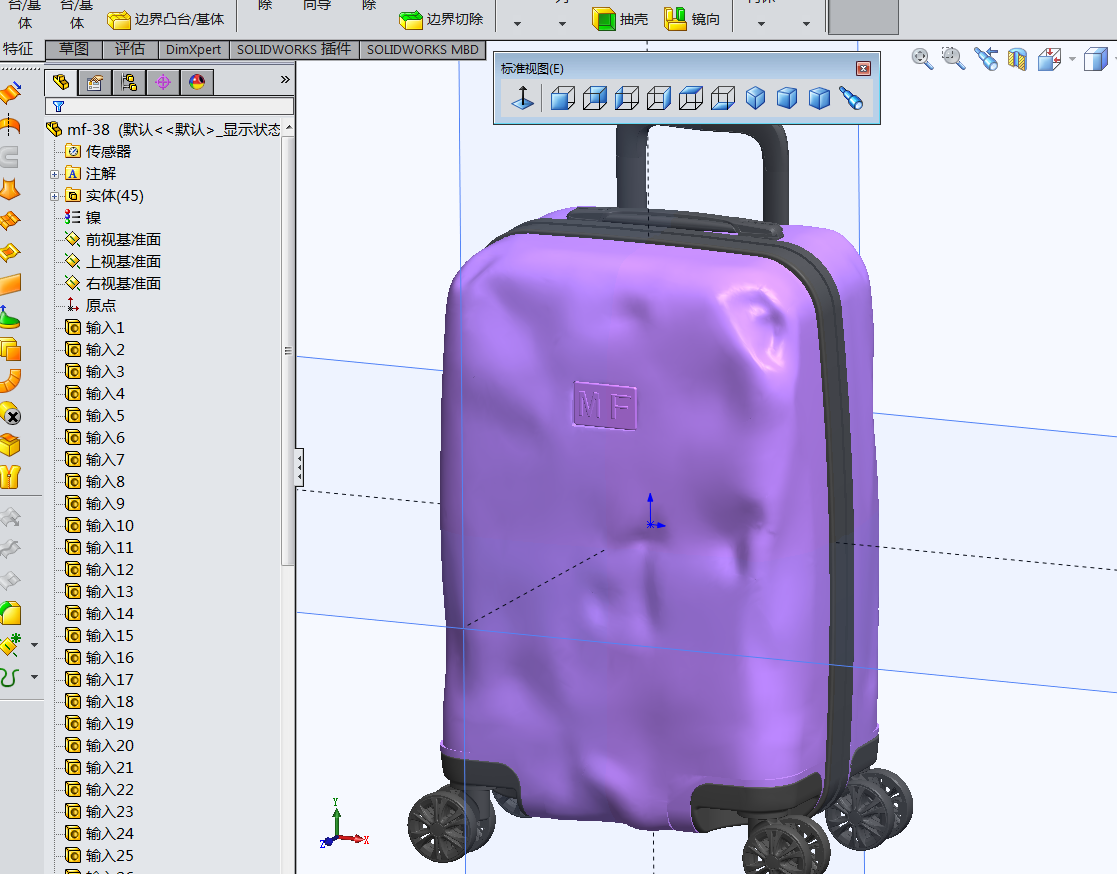Select 上视基准面 plane
This screenshot has height=874, width=1117.
click(113, 261)
